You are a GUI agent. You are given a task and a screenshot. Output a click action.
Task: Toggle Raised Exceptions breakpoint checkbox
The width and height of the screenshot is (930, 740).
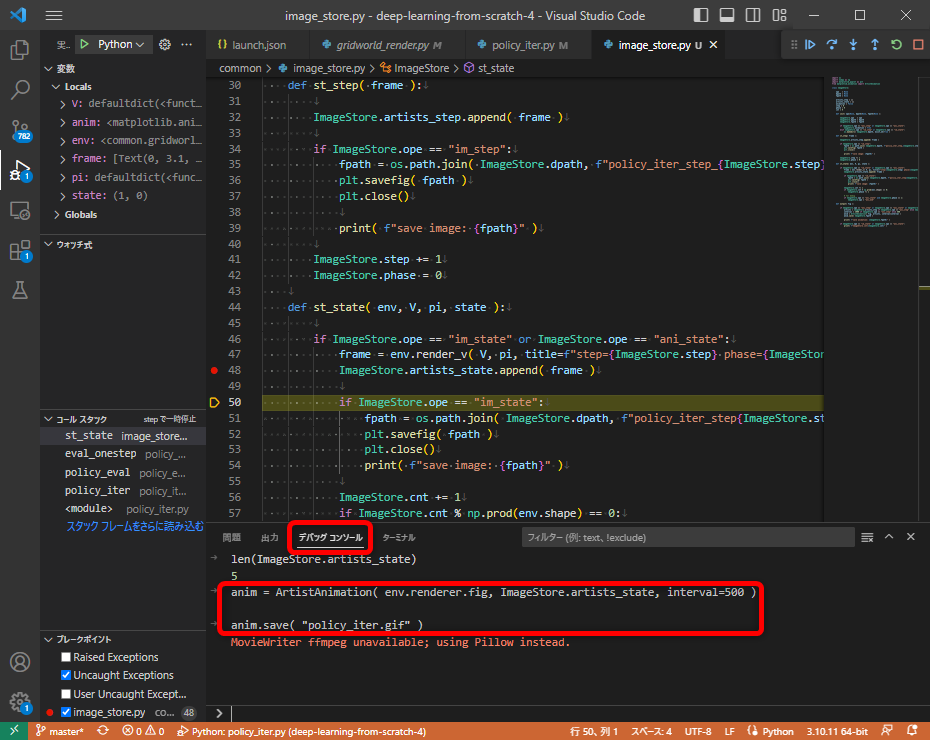pyautogui.click(x=66, y=657)
